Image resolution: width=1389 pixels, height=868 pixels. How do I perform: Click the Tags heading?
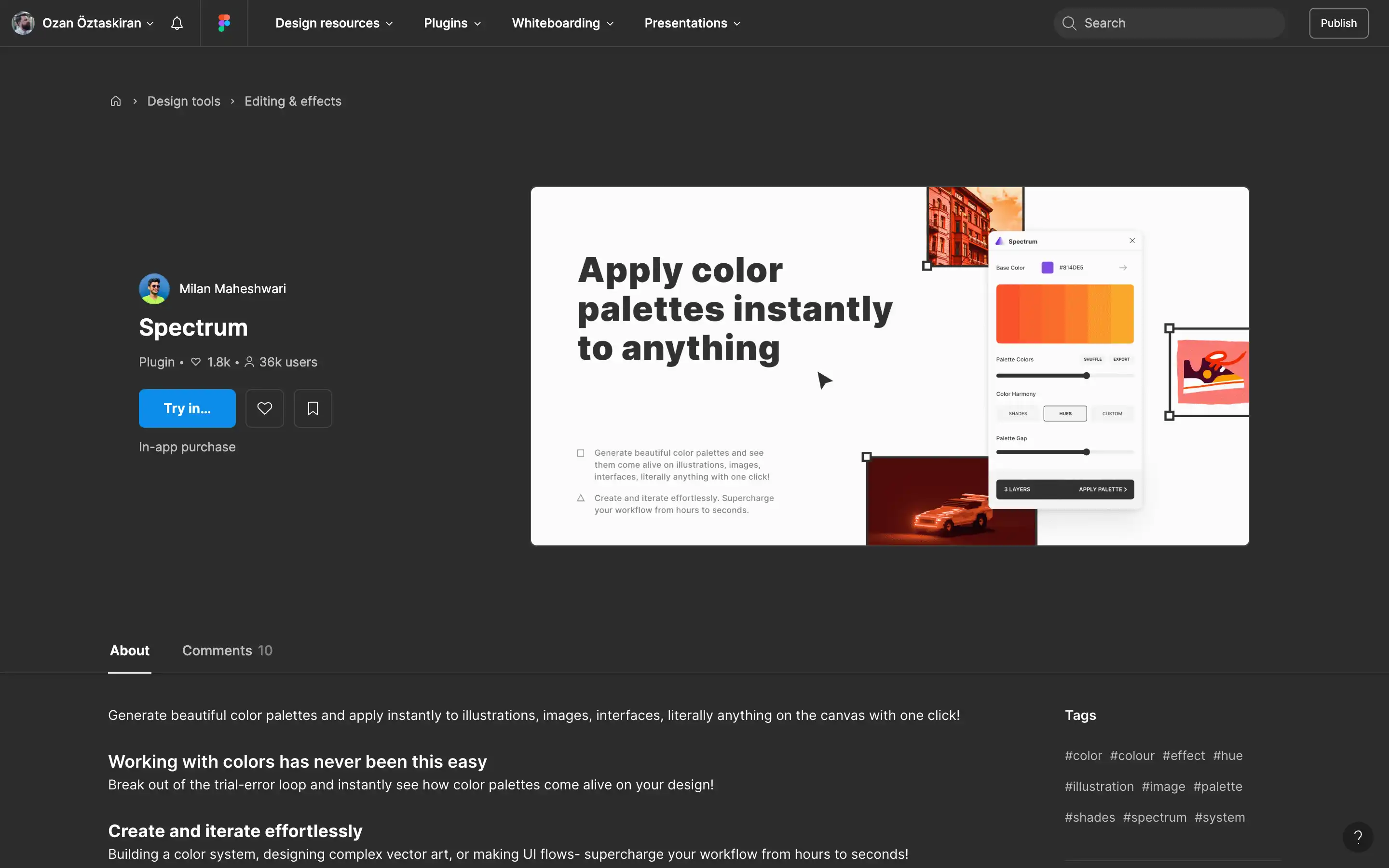1080,715
